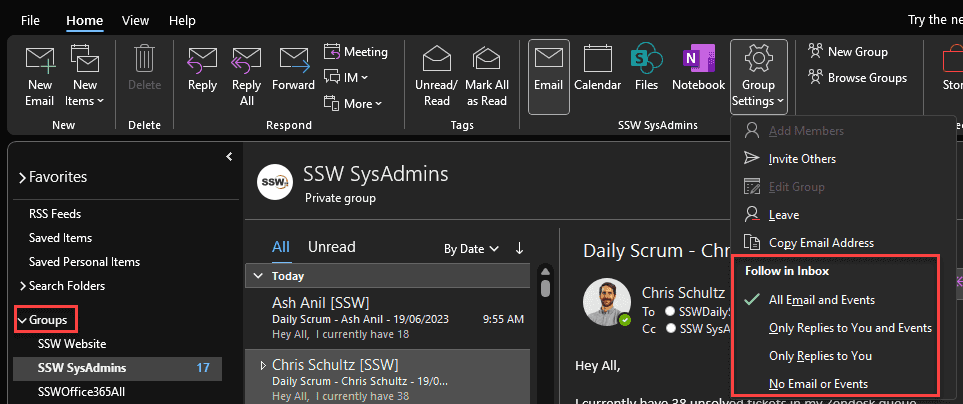Select All Email and Events option
This screenshot has width=963, height=404.
point(821,300)
